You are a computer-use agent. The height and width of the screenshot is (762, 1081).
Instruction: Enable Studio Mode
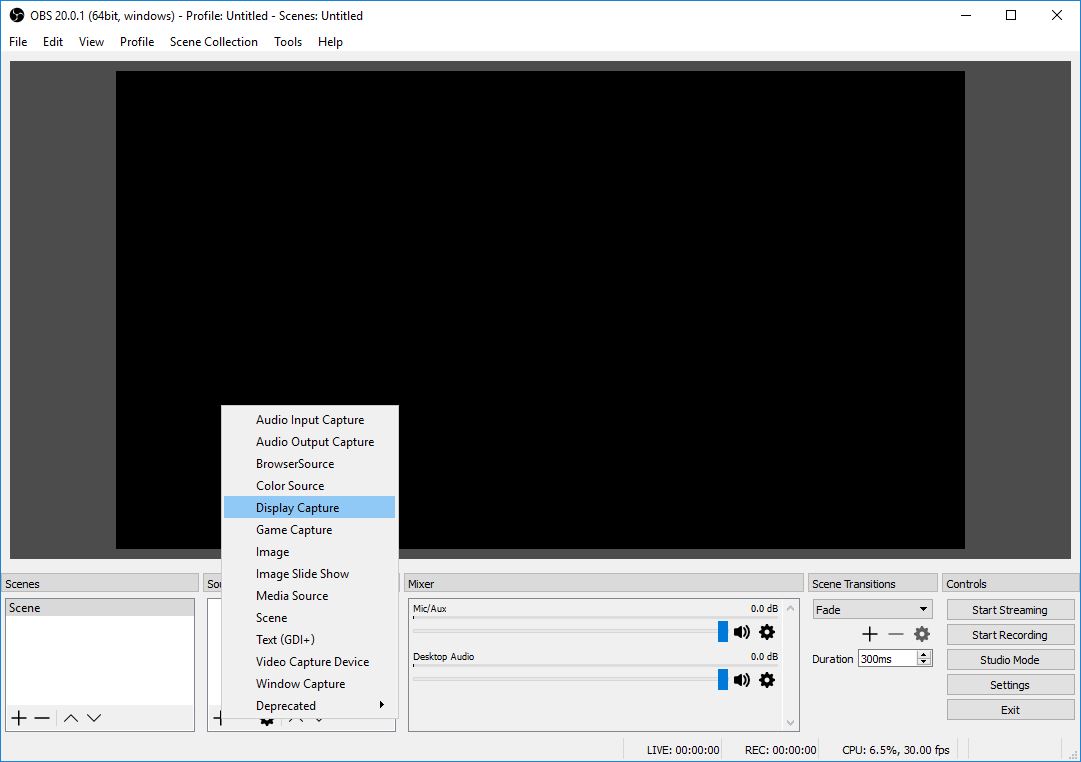(x=1010, y=660)
